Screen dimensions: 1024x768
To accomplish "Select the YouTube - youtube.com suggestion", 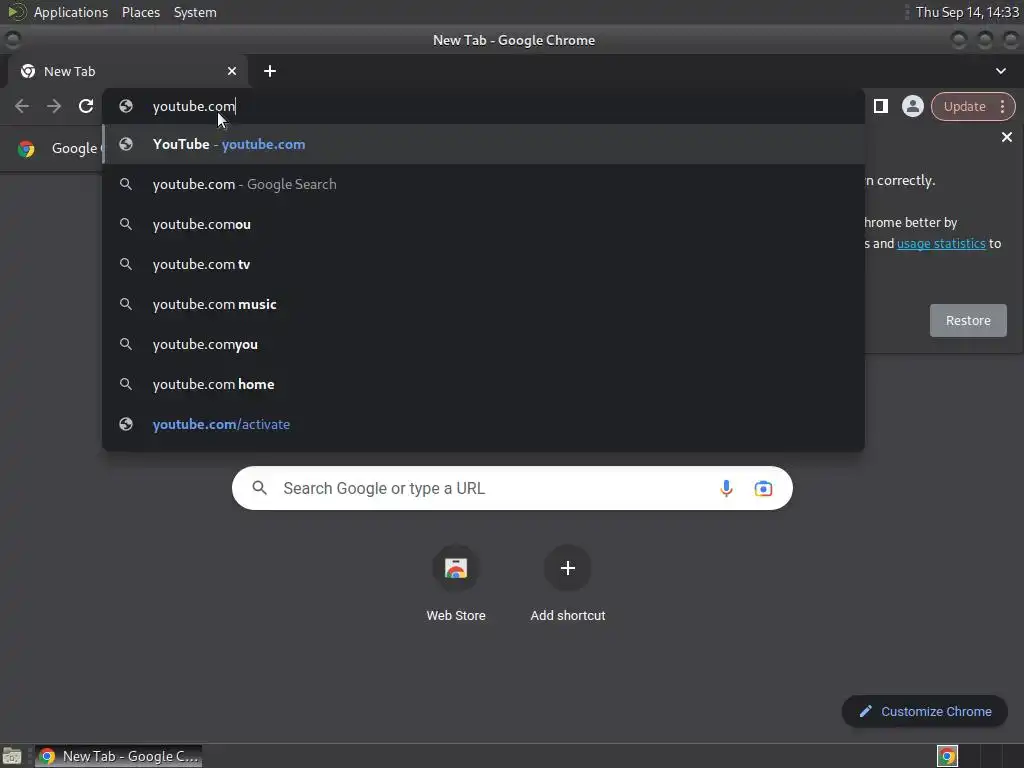I will (484, 144).
